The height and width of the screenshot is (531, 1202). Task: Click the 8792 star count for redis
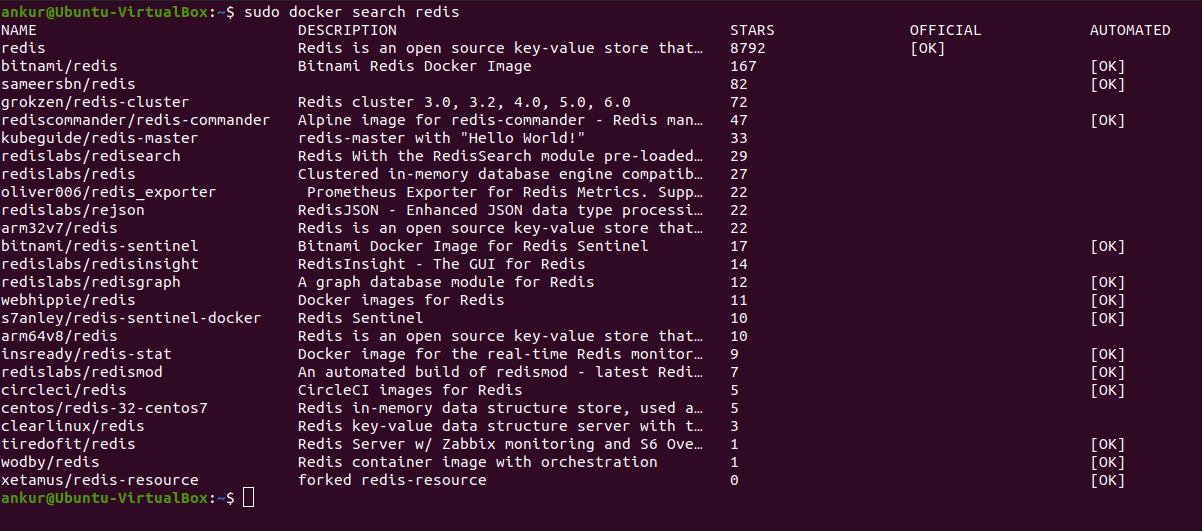[748, 48]
